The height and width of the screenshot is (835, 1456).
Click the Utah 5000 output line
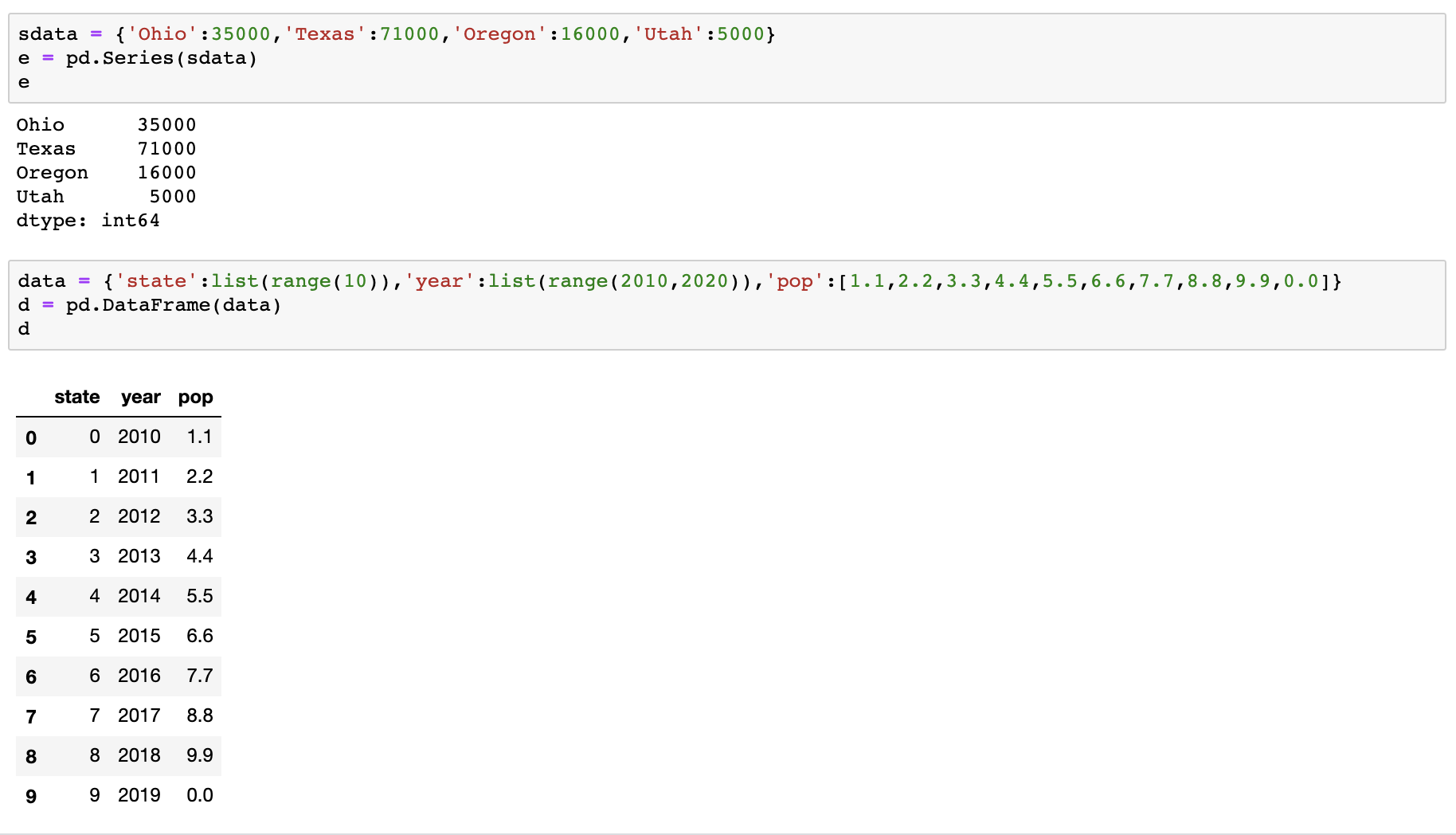point(106,197)
